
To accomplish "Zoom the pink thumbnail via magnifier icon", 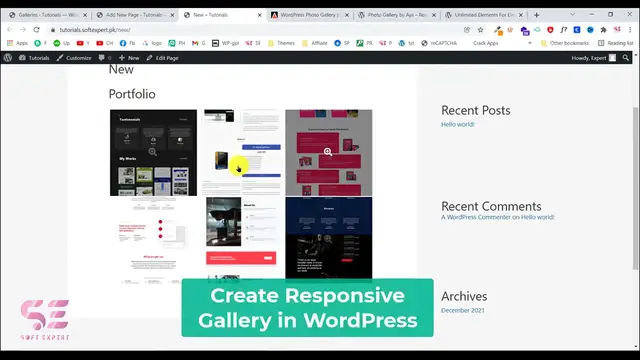I will [328, 152].
